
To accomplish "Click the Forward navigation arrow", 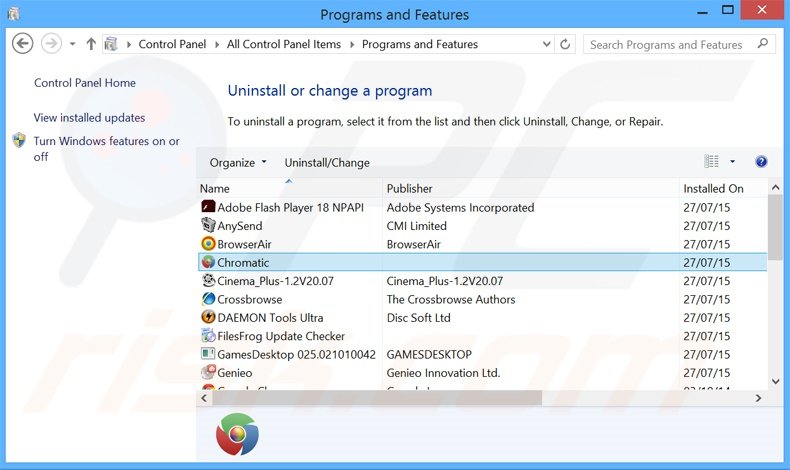I will pos(51,43).
